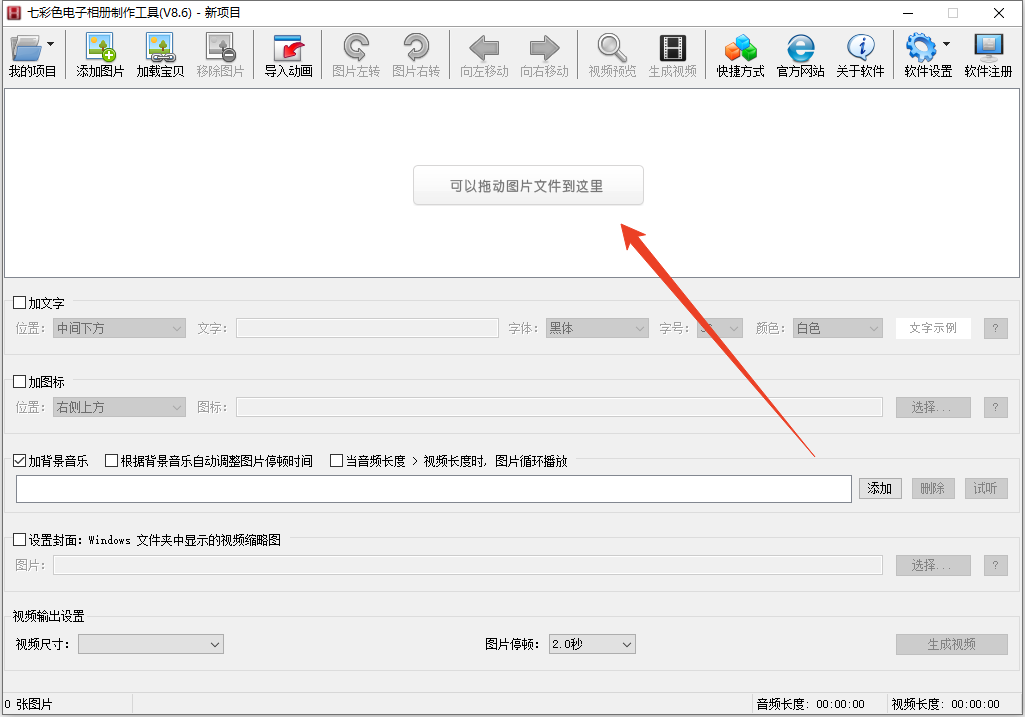
Task: Open the 软件设置 dropdown arrow menu
Action: point(946,44)
